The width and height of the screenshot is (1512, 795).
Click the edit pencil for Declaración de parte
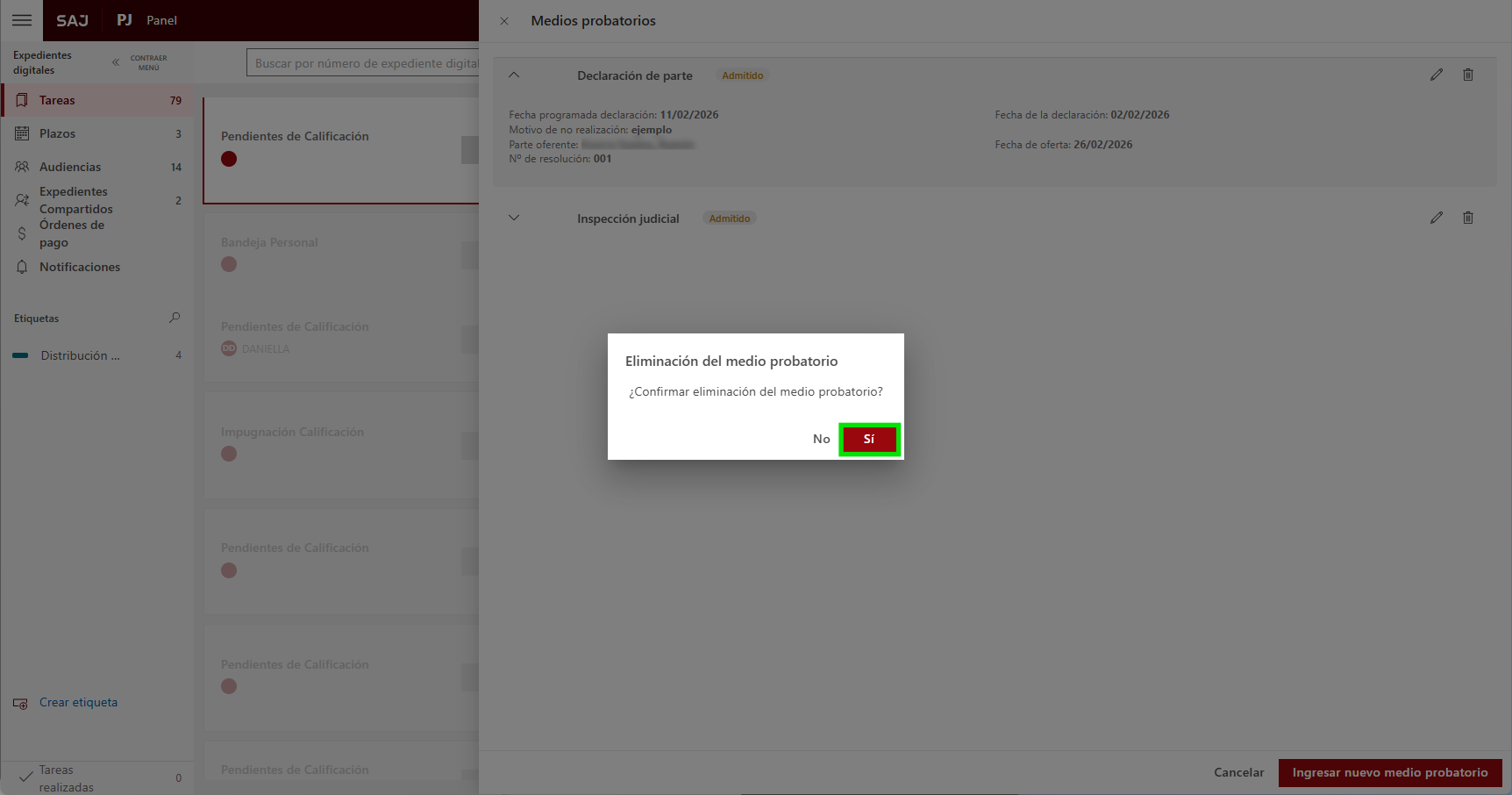pyautogui.click(x=1436, y=75)
